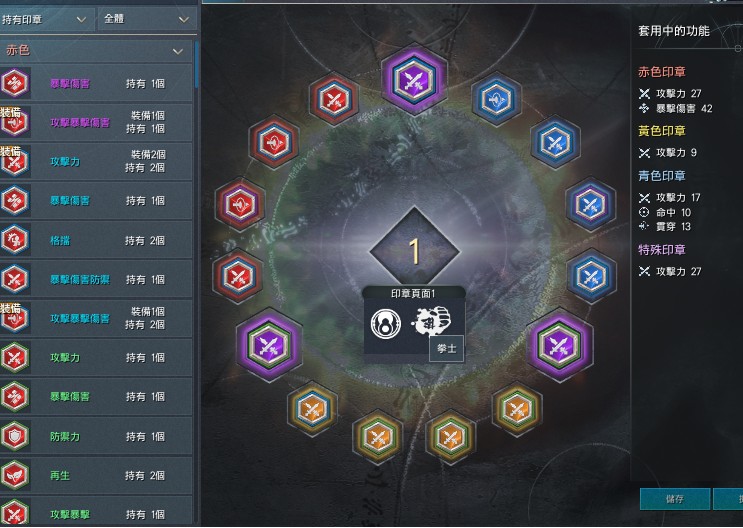Select the 格擋 seal in the list

coord(96,240)
